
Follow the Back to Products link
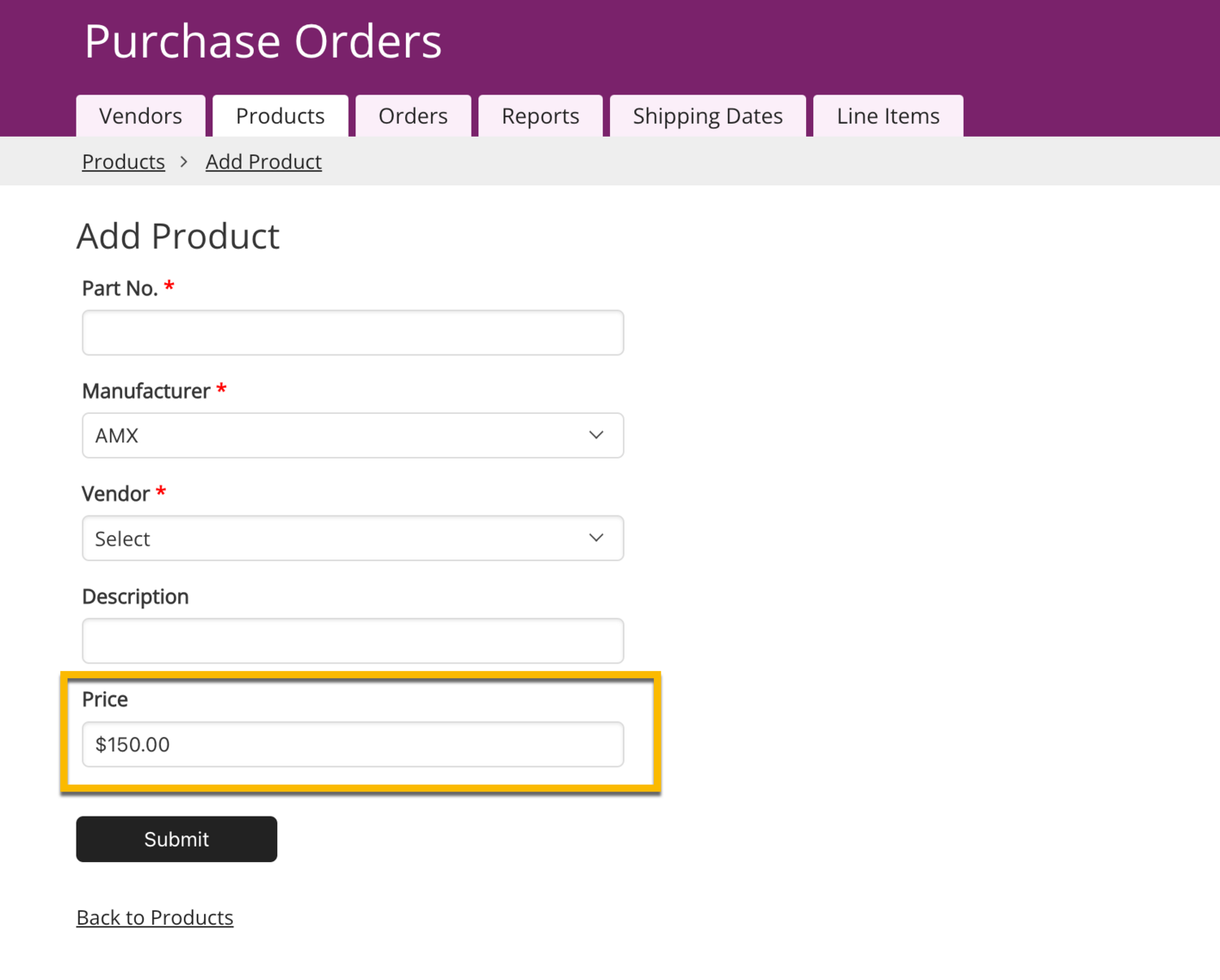click(155, 917)
